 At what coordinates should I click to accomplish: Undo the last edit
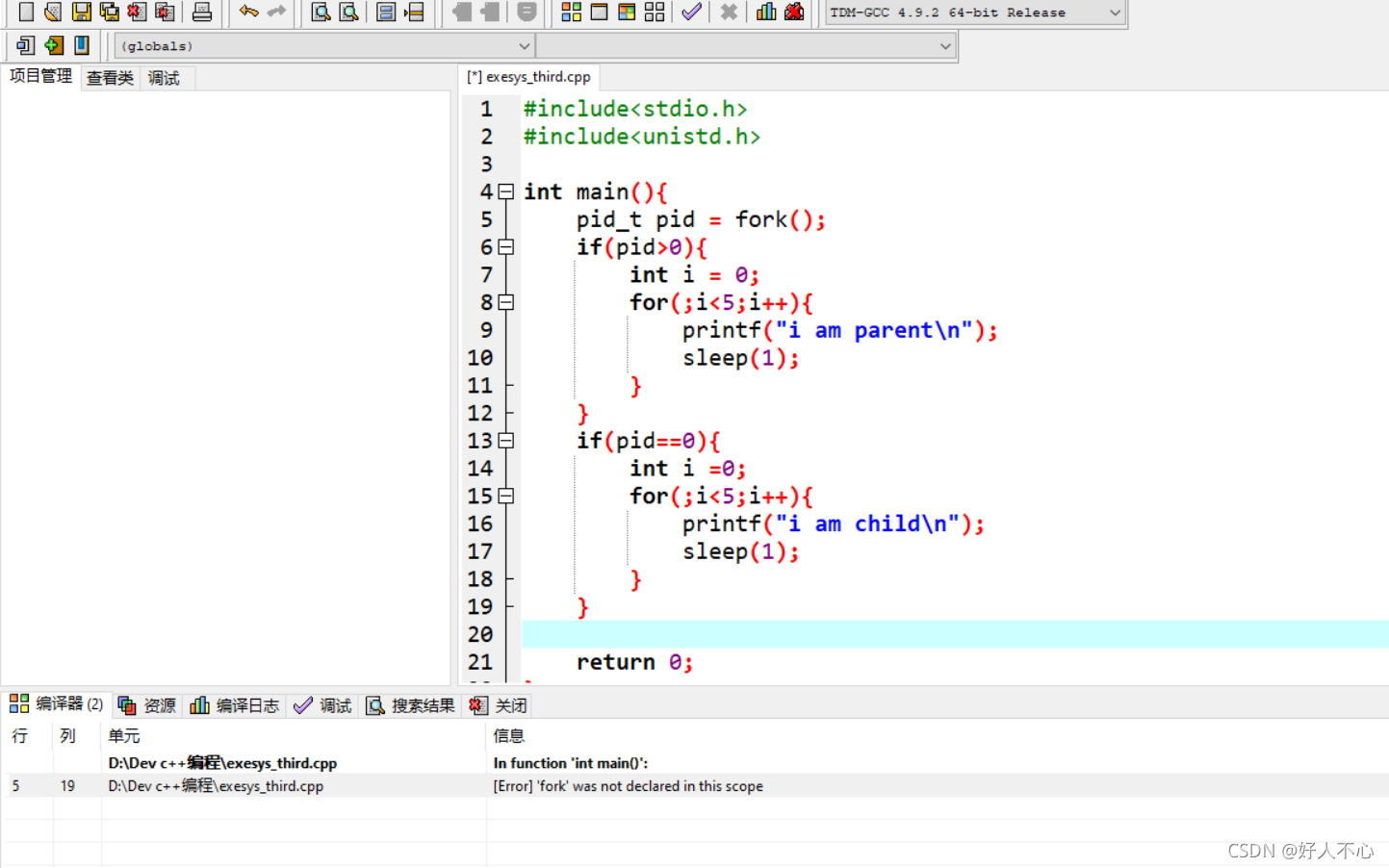(250, 13)
